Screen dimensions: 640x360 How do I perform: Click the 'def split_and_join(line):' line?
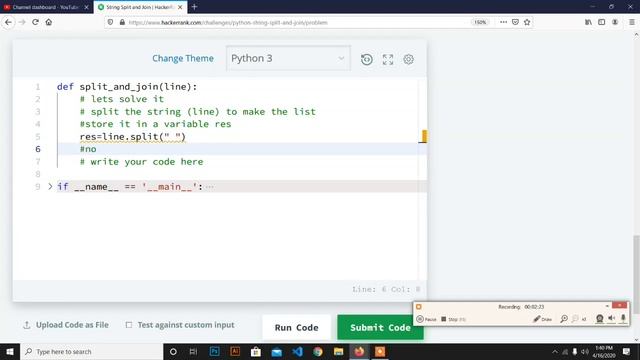pyautogui.click(x=127, y=87)
